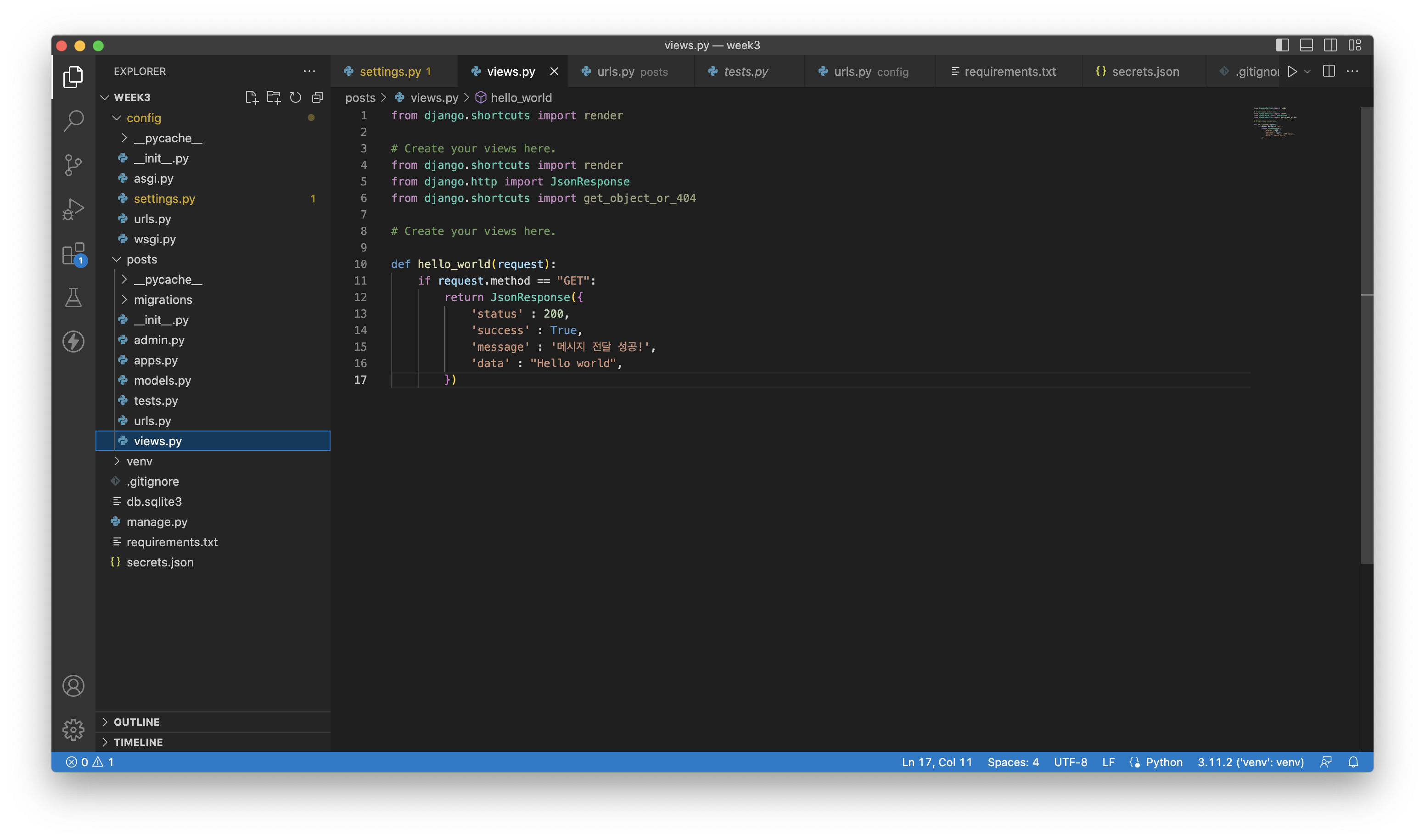This screenshot has height=840, width=1425.
Task: Split the editor to the right
Action: 1329,71
